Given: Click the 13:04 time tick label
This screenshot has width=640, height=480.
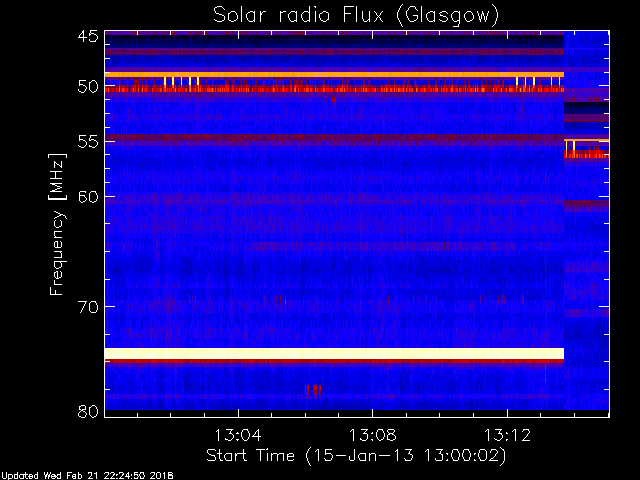Looking at the screenshot, I should 238,435.
